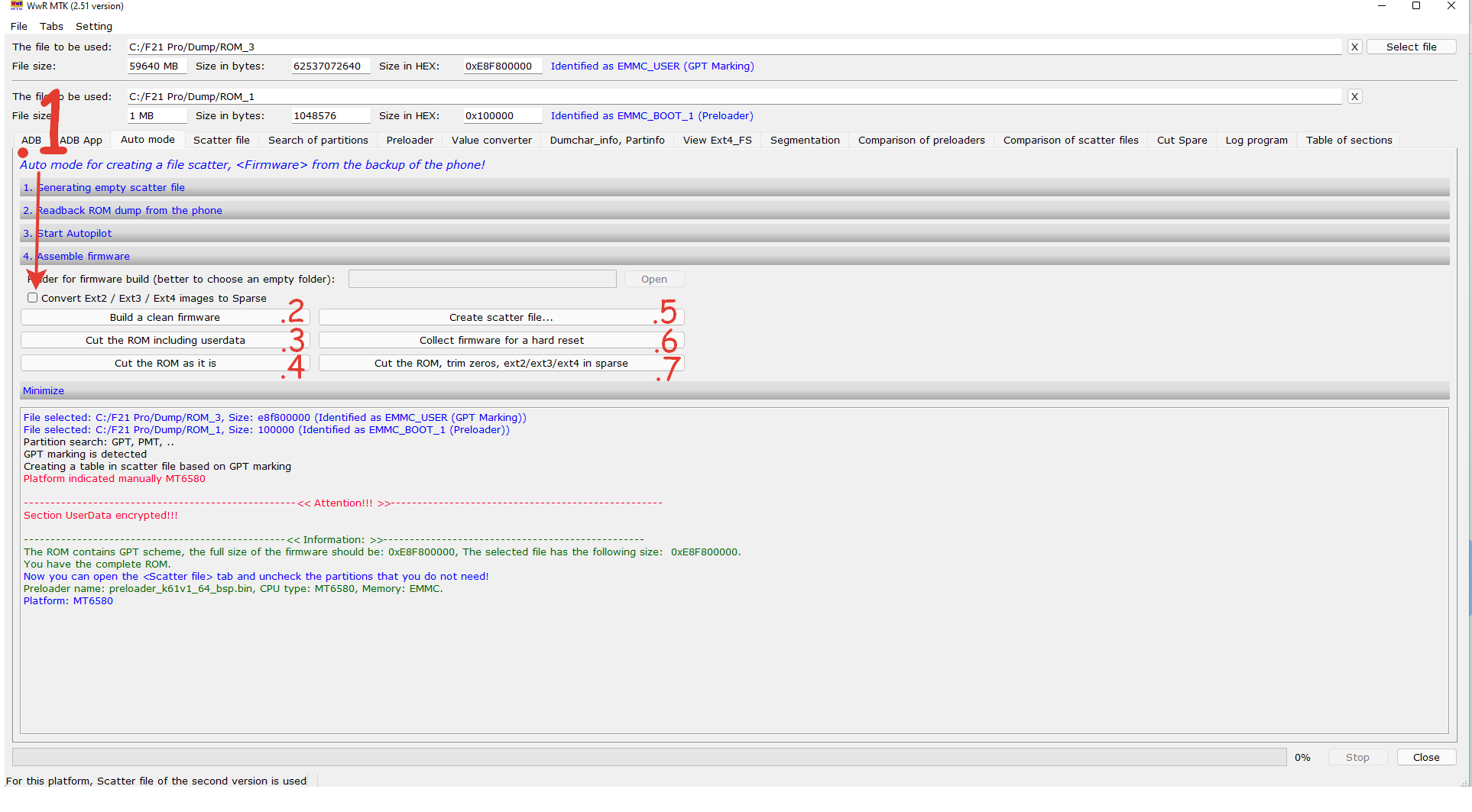Click the status bar scatter version message
Image resolution: width=1472 pixels, height=812 pixels.
pyautogui.click(x=156, y=781)
